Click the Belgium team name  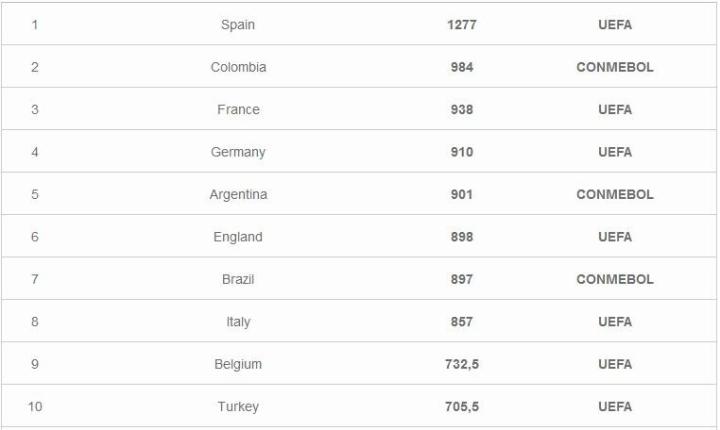click(238, 364)
